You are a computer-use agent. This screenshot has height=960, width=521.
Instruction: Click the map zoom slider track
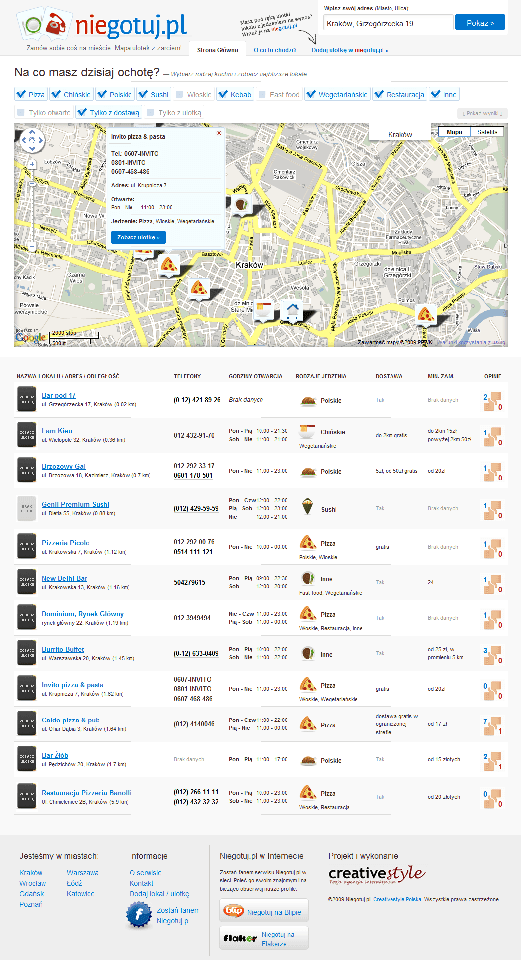[x=32, y=205]
